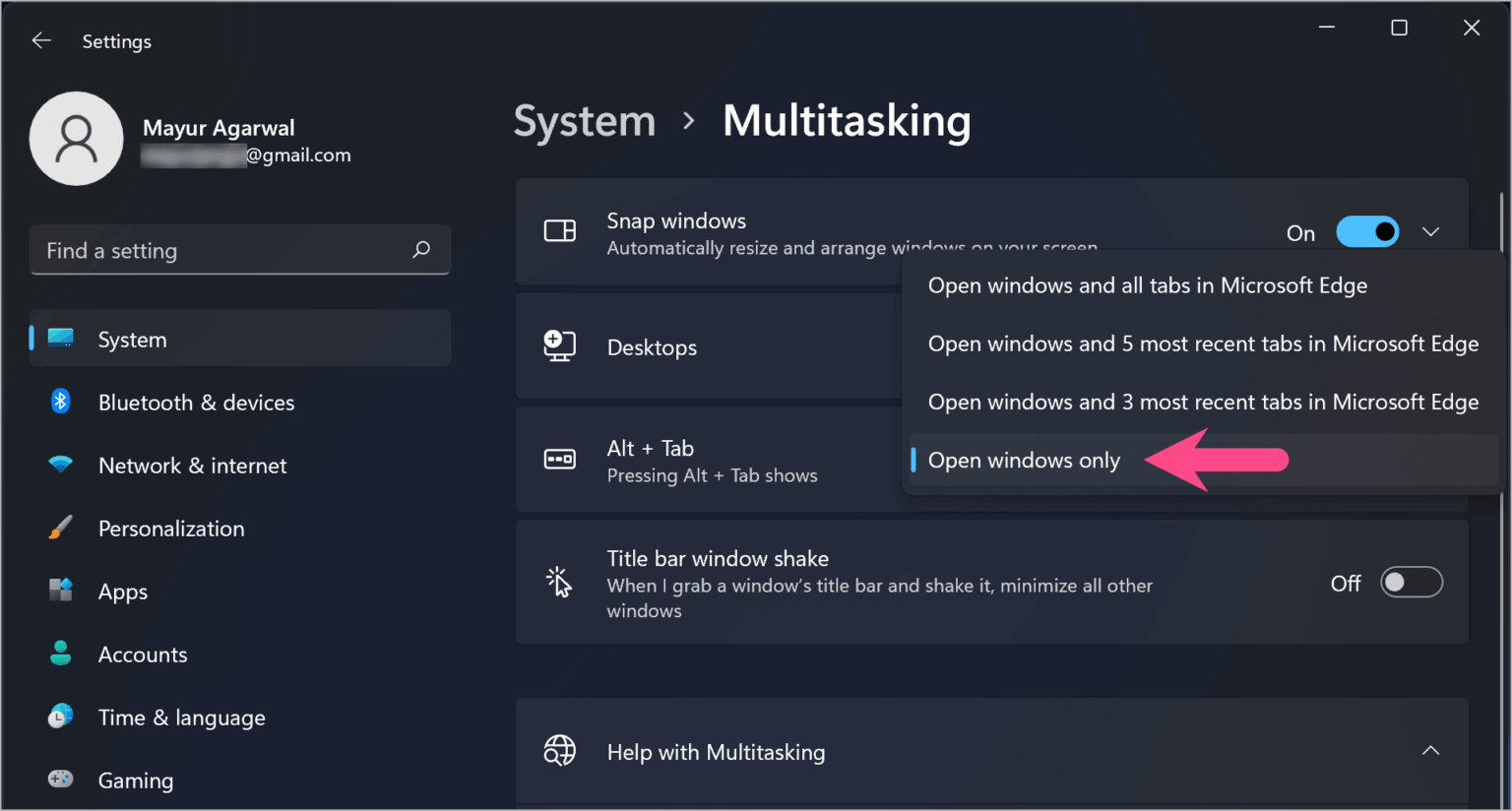This screenshot has width=1512, height=811.
Task: Click the Title bar window shake icon
Action: pyautogui.click(x=559, y=582)
